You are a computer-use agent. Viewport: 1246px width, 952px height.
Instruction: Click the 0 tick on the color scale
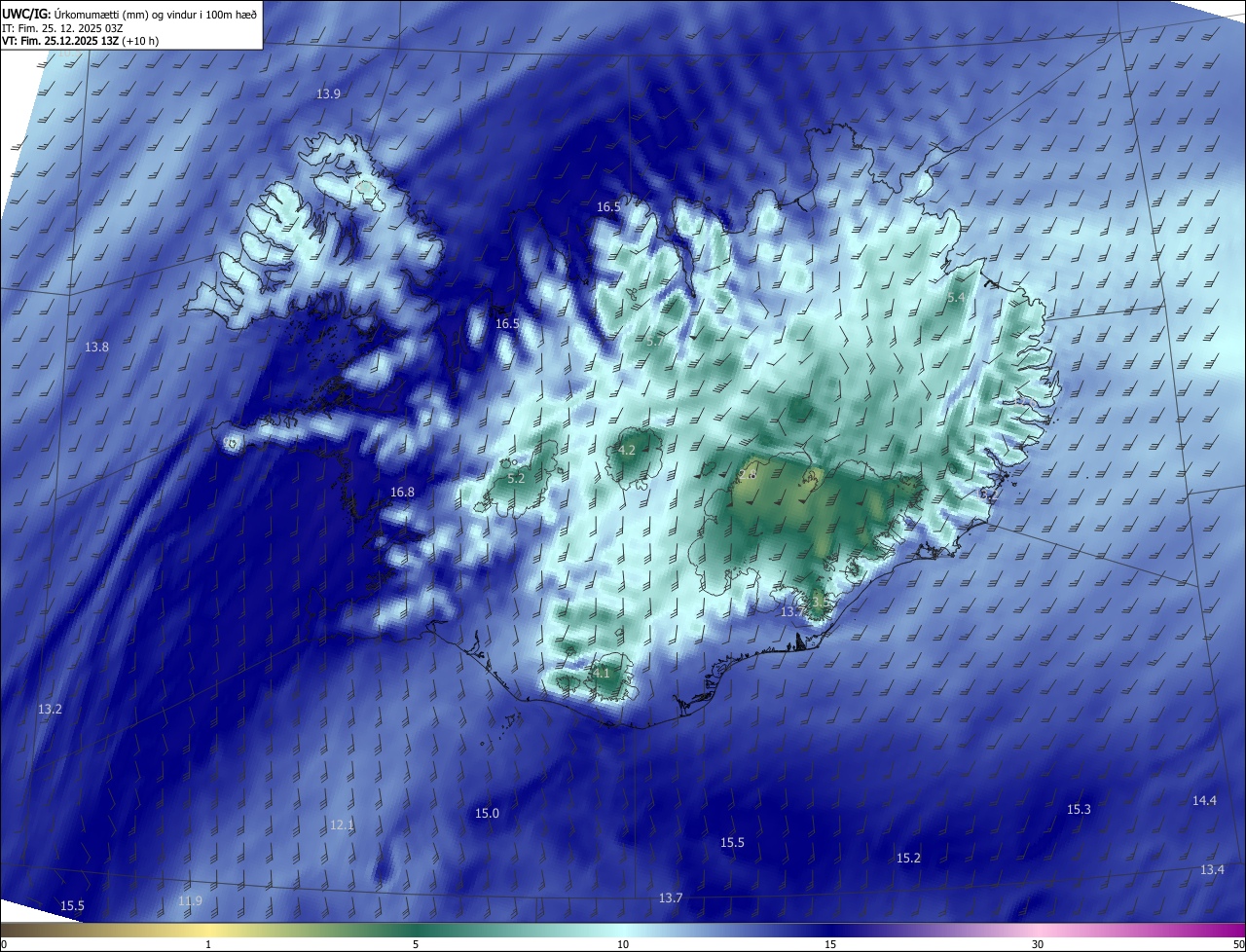coord(4,944)
